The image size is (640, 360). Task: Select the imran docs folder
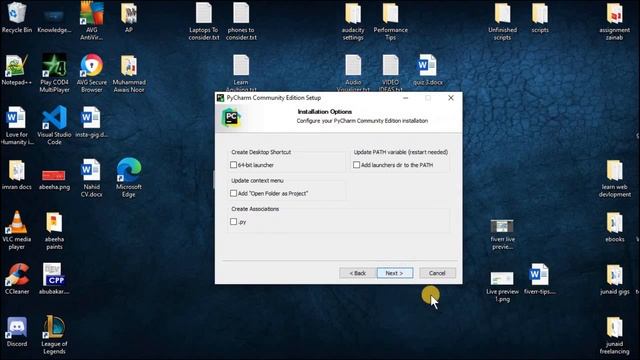(x=17, y=175)
